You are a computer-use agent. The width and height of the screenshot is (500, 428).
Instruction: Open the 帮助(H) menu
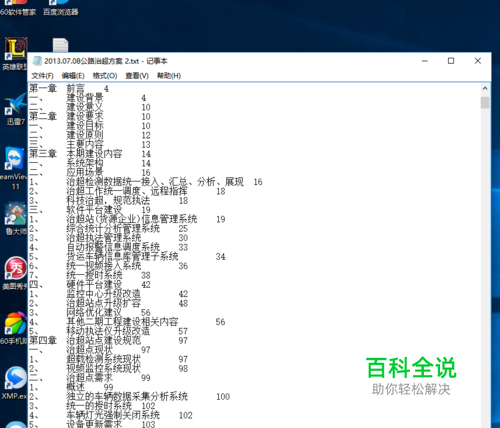[x=169, y=76]
